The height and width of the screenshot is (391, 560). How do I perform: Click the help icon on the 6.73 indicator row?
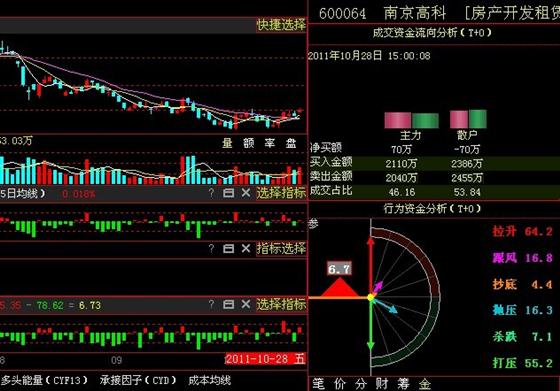coord(211,305)
